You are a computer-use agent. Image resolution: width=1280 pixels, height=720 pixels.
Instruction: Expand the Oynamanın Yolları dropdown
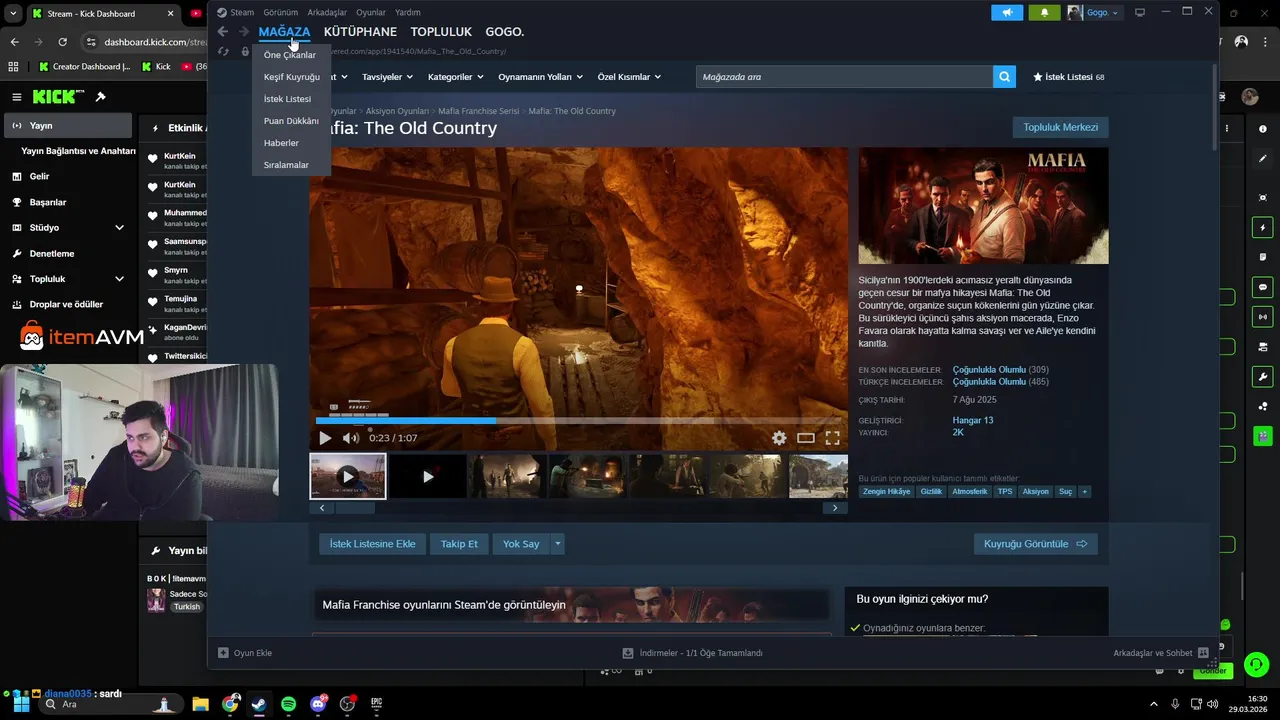coord(541,77)
